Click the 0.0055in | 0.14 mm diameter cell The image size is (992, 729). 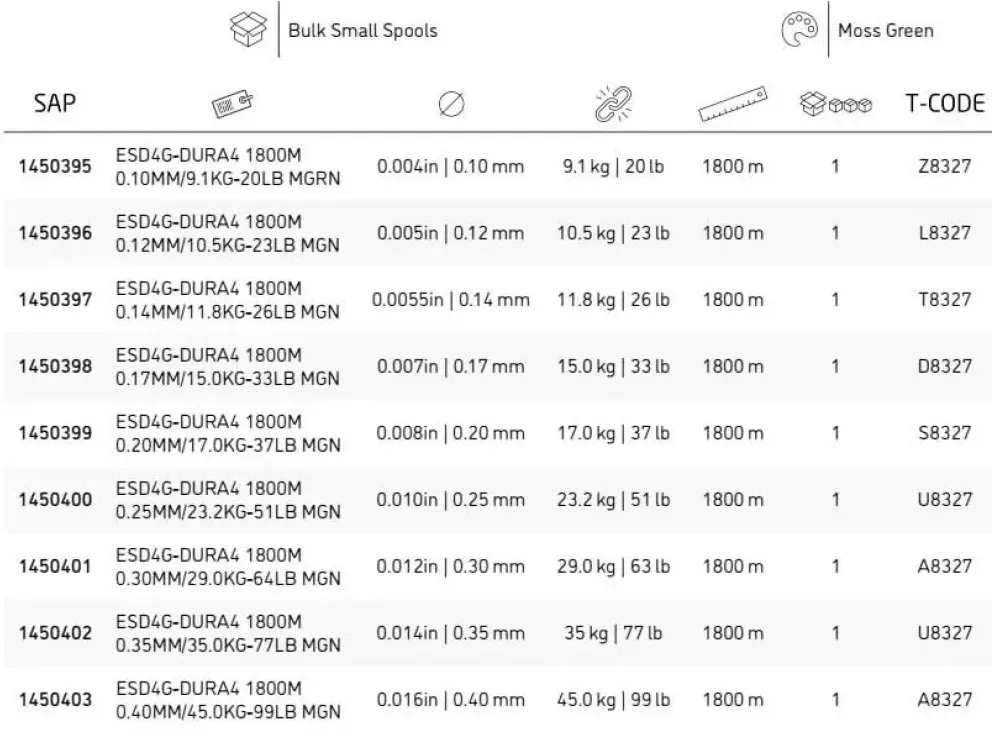point(450,299)
